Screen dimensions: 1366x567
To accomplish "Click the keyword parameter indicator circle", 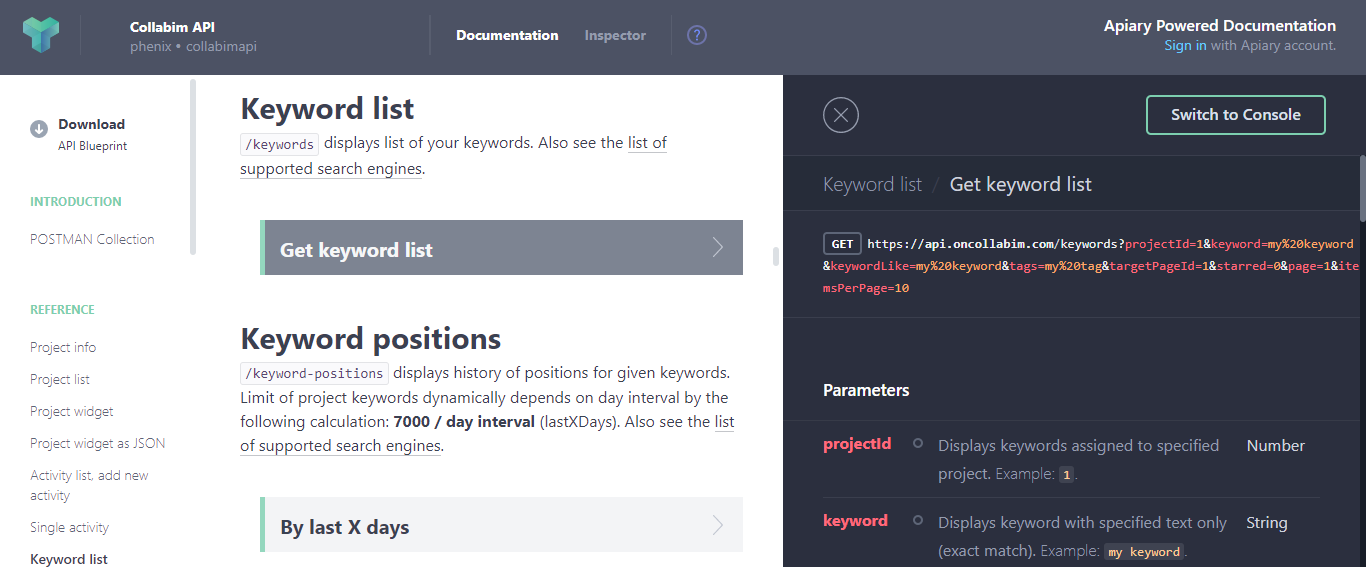I will pos(917,520).
